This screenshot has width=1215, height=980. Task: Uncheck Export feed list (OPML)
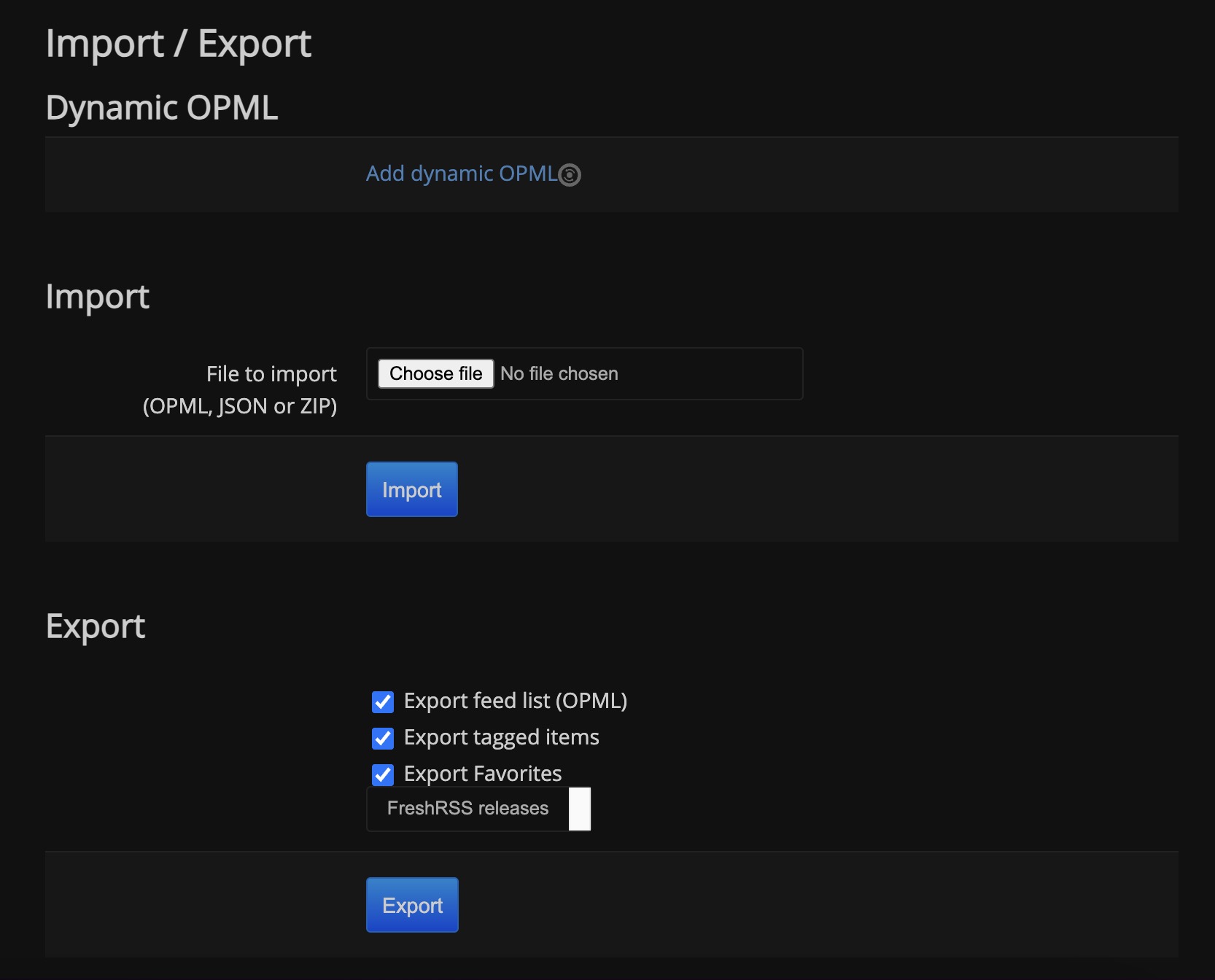click(382, 701)
